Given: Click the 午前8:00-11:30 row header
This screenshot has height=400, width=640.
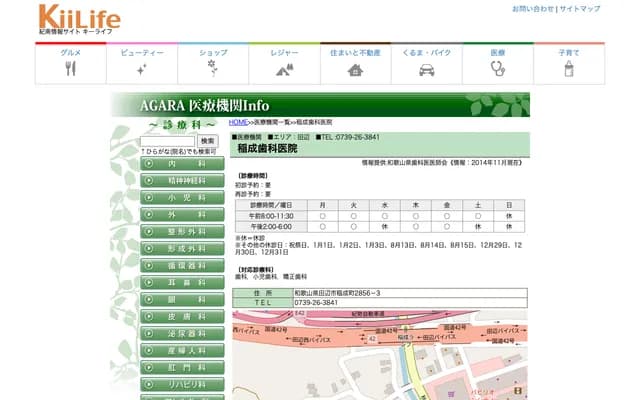Looking at the screenshot, I should [271, 216].
